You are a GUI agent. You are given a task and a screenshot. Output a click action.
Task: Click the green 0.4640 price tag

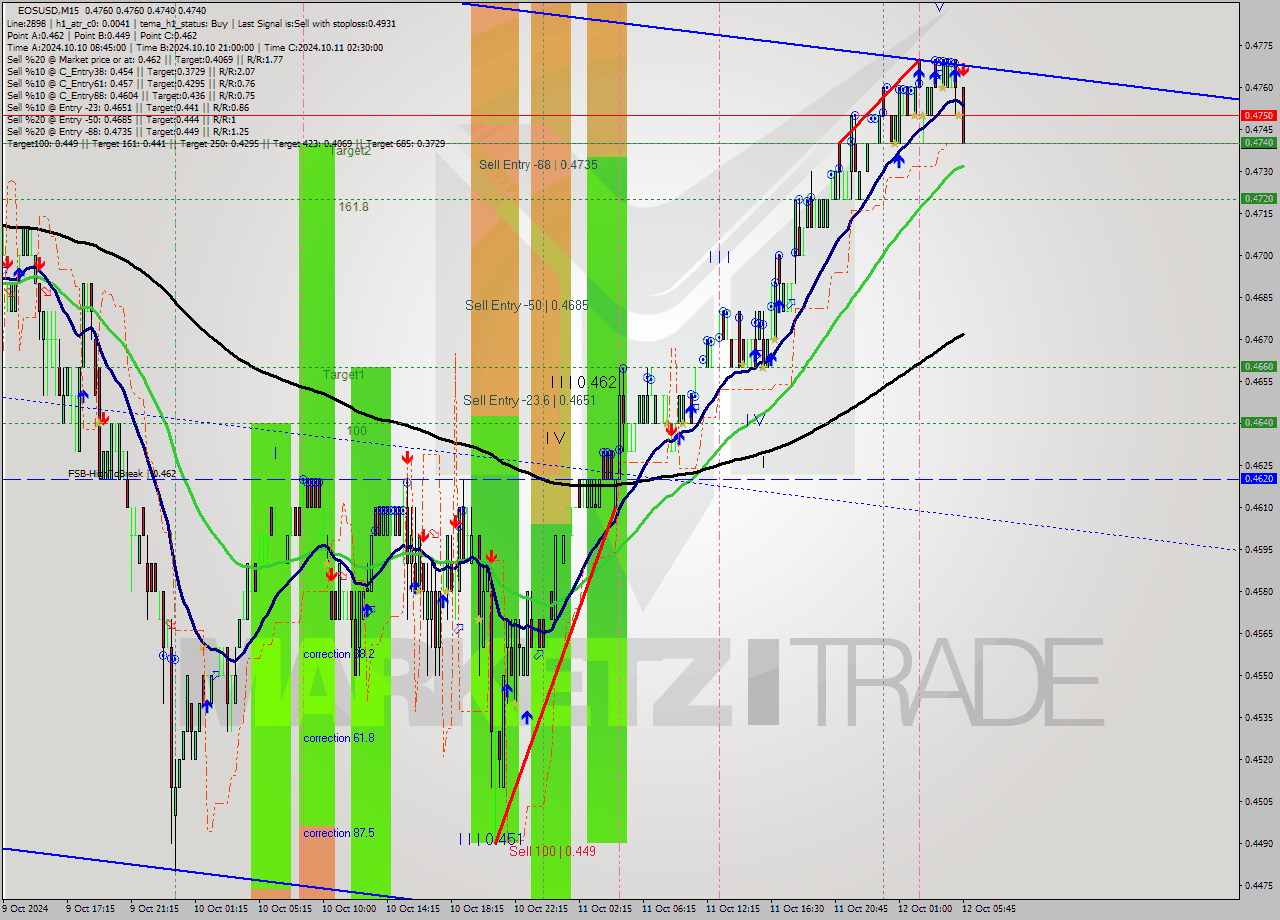point(1258,423)
